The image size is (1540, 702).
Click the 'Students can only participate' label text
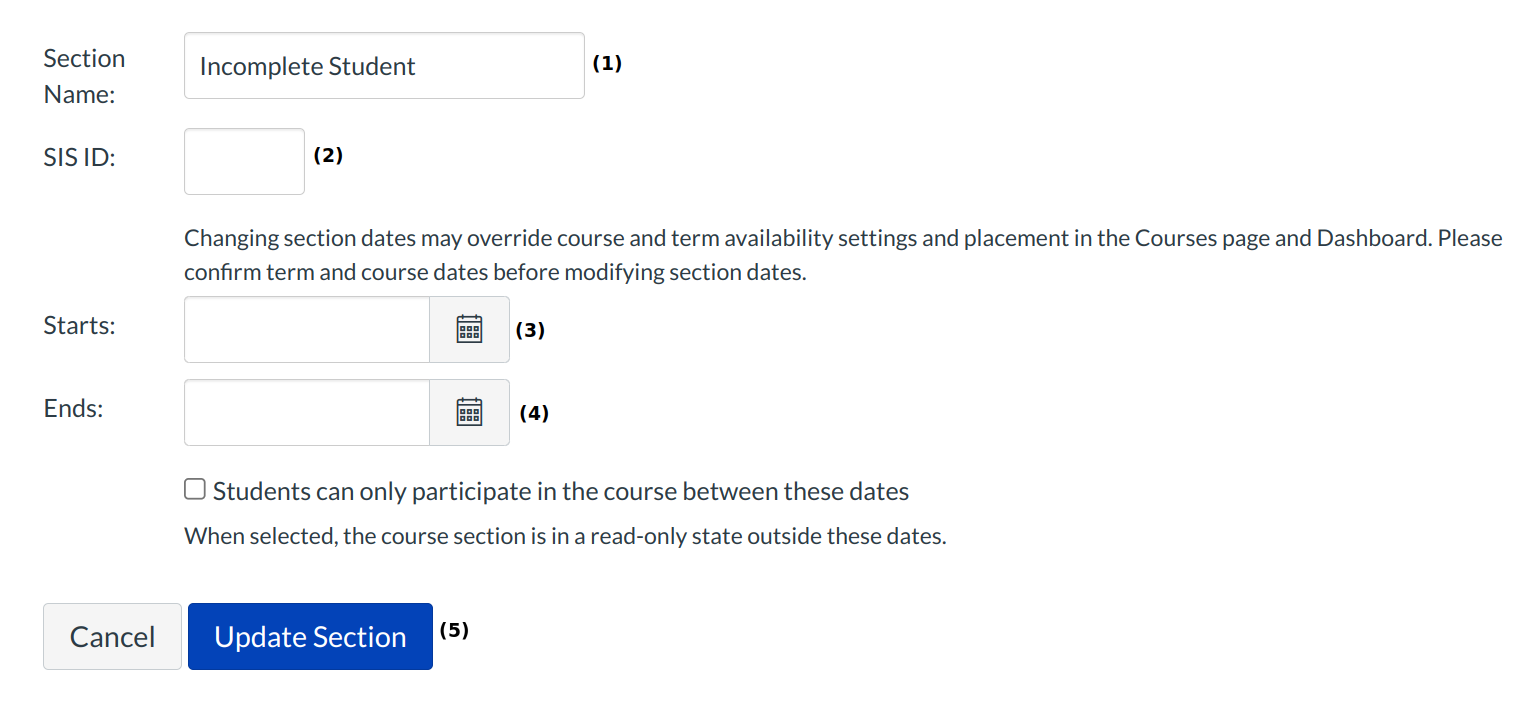coord(560,492)
